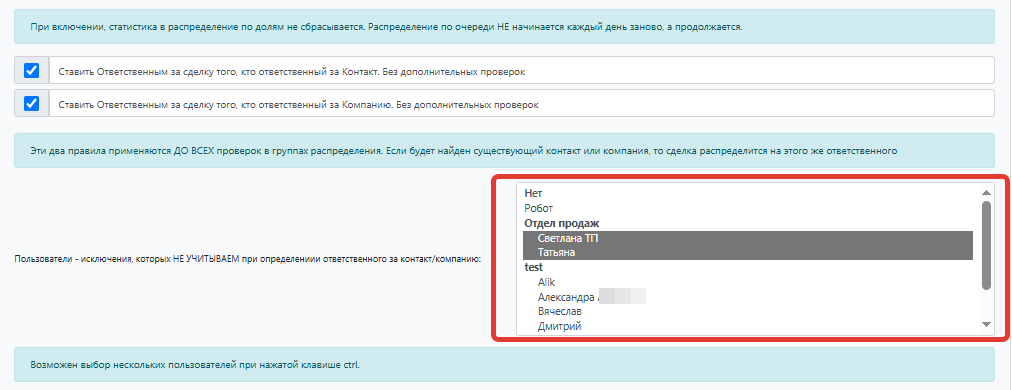The width and height of the screenshot is (1012, 390).
Task: Click the 'Отдел продаж' group header
Action: tap(748, 223)
